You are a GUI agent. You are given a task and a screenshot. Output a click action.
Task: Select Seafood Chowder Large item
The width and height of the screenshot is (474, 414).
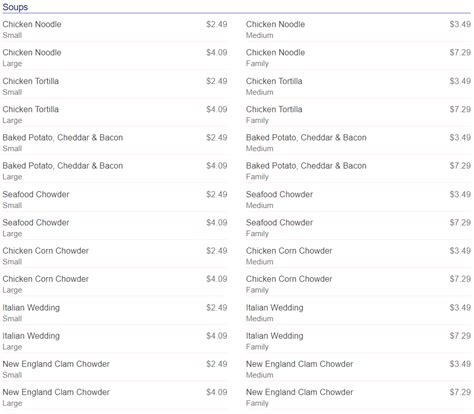[115, 228]
